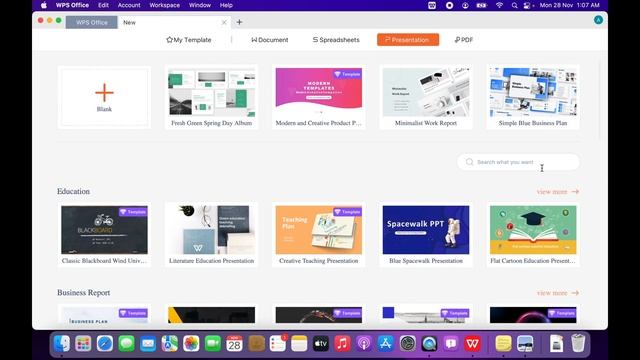The image size is (640, 360).
Task: Open Creative Teaching Presentation template
Action: [x=318, y=235]
